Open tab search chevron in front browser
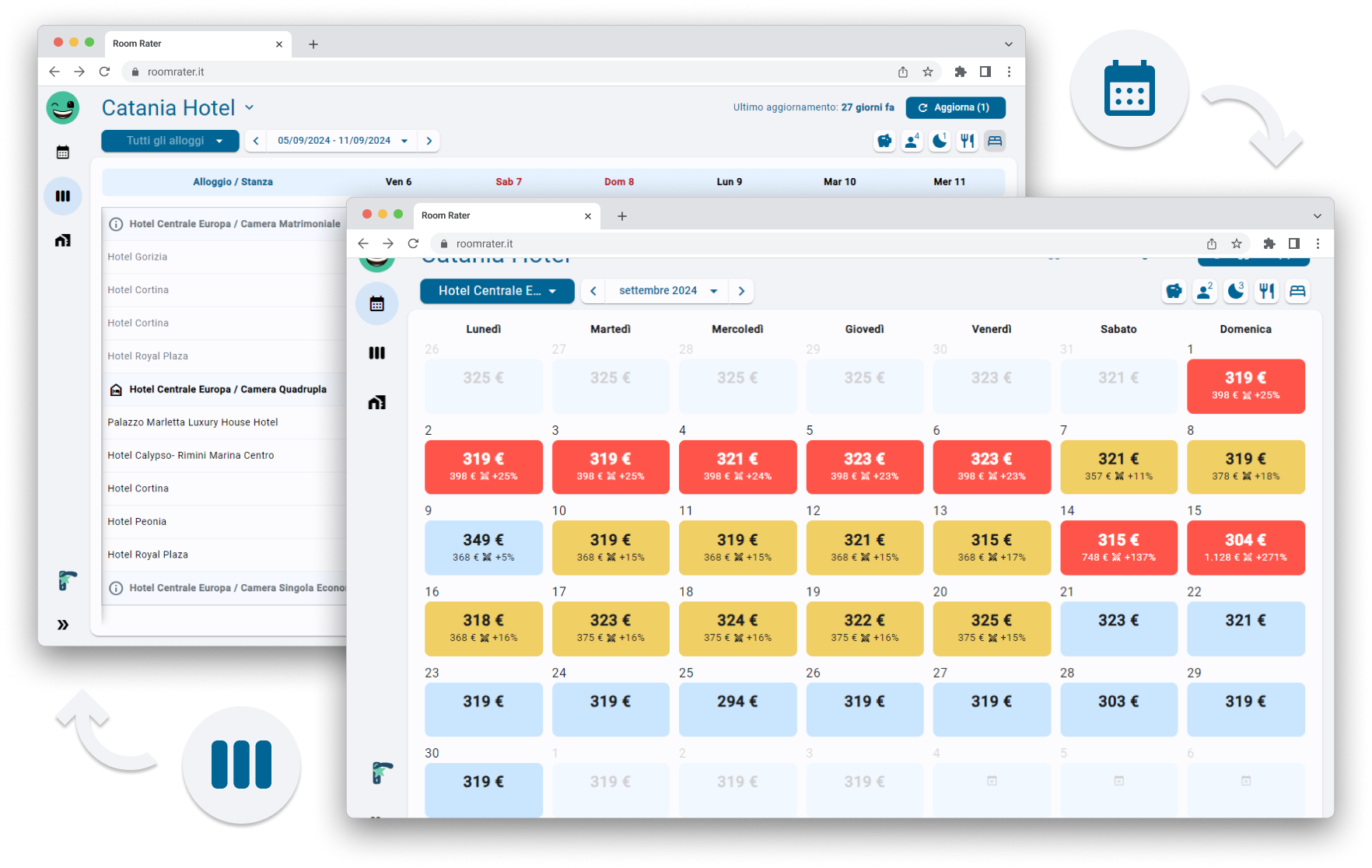This screenshot has height=868, width=1372. [x=1318, y=216]
